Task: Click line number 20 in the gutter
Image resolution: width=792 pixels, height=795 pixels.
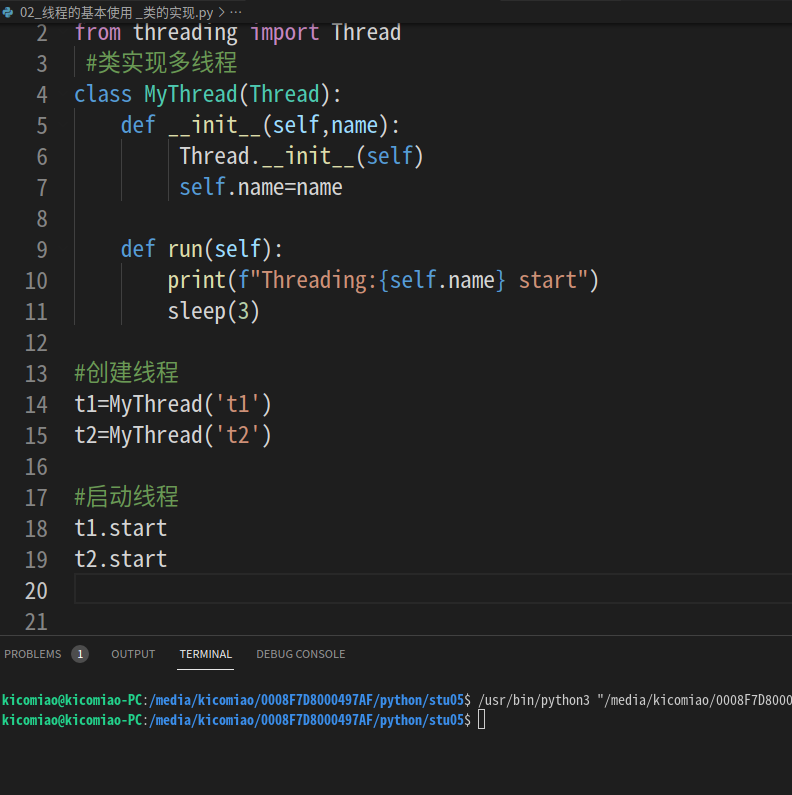Action: [x=36, y=591]
